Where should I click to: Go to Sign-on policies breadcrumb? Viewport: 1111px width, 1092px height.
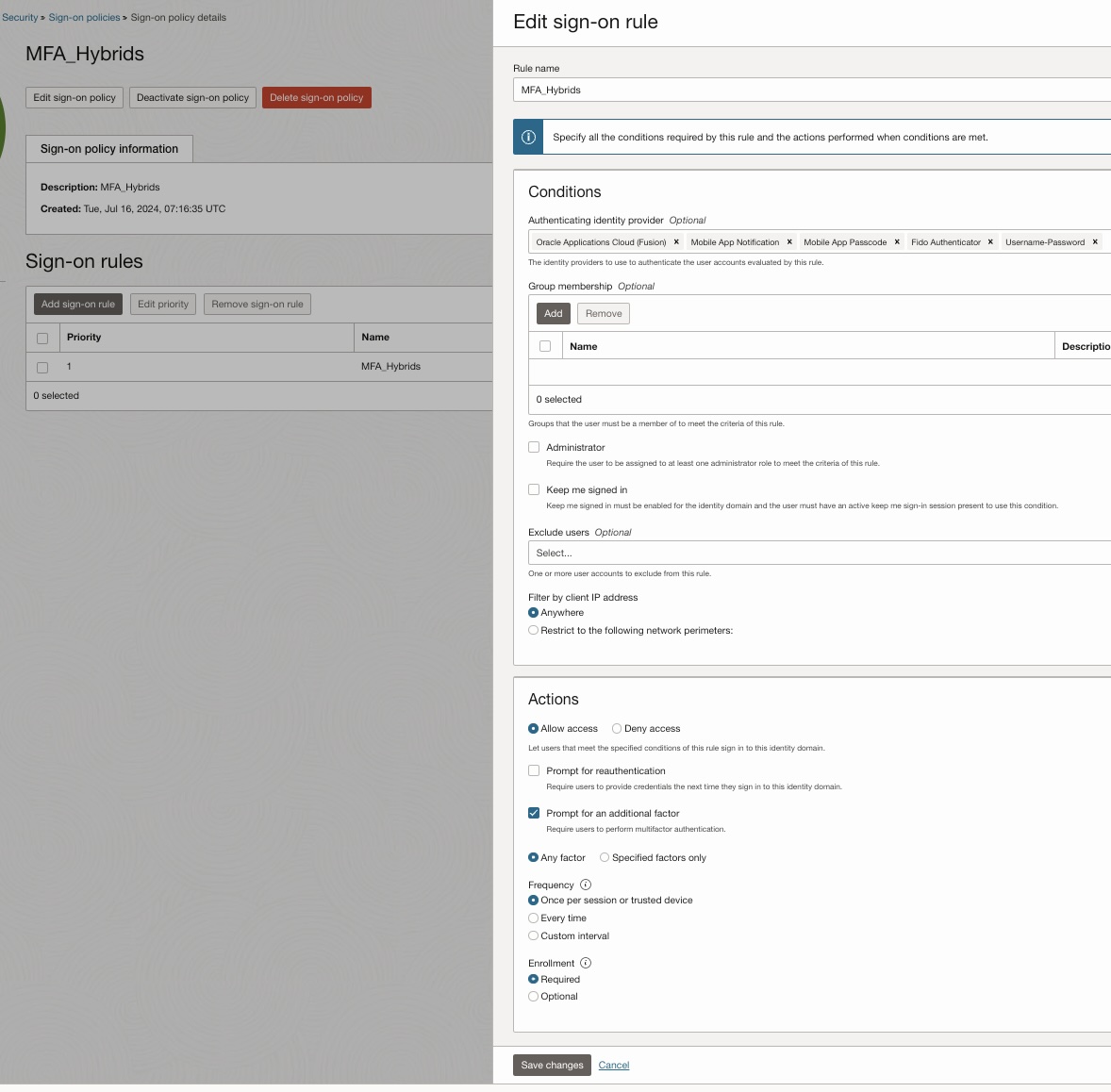(x=84, y=17)
